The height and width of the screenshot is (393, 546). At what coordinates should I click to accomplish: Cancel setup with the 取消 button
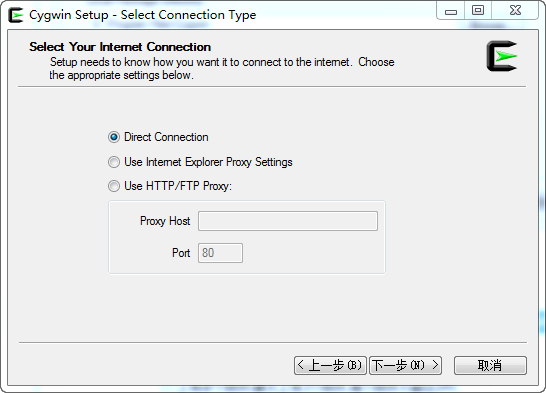(490, 365)
